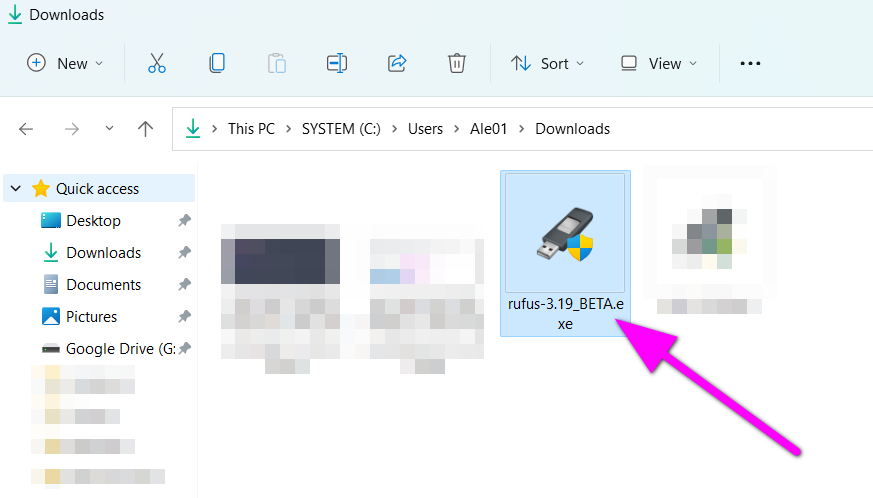873x498 pixels.
Task: Click Users in the address path
Action: [x=425, y=129]
